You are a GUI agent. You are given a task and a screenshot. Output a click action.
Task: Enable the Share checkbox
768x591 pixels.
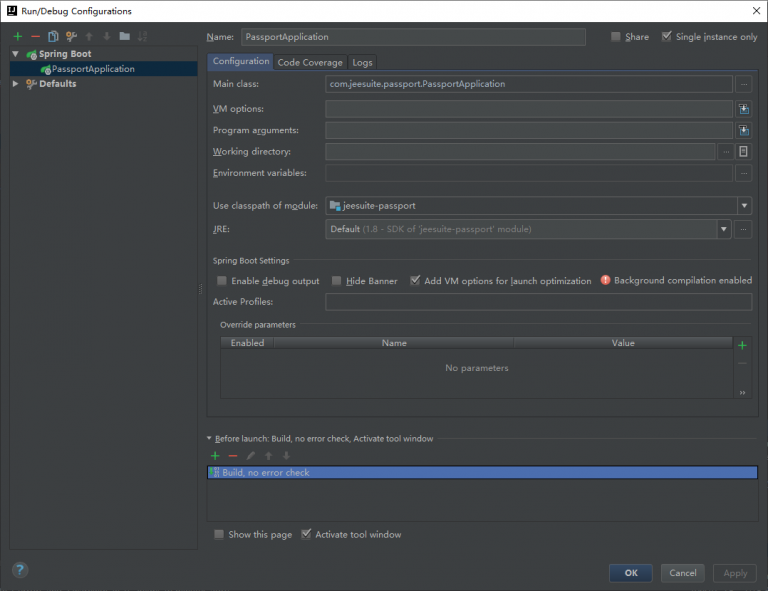click(616, 37)
